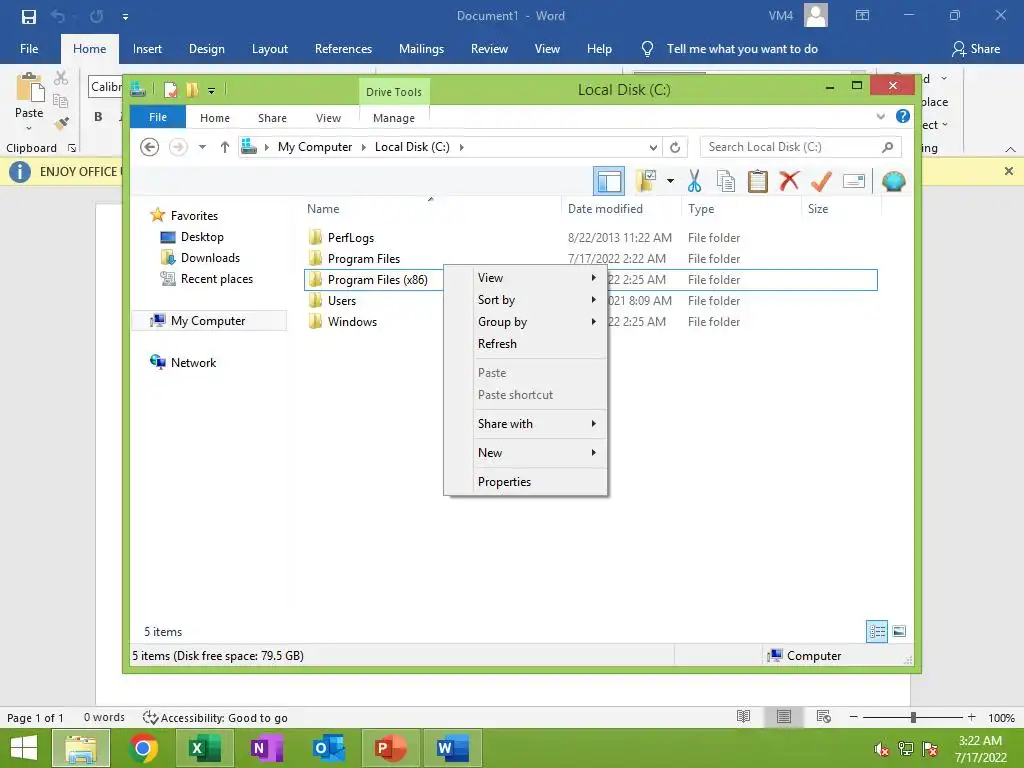1024x768 pixels.
Task: Click the Paste clipboard icon in Explorer toolbar
Action: tap(758, 181)
